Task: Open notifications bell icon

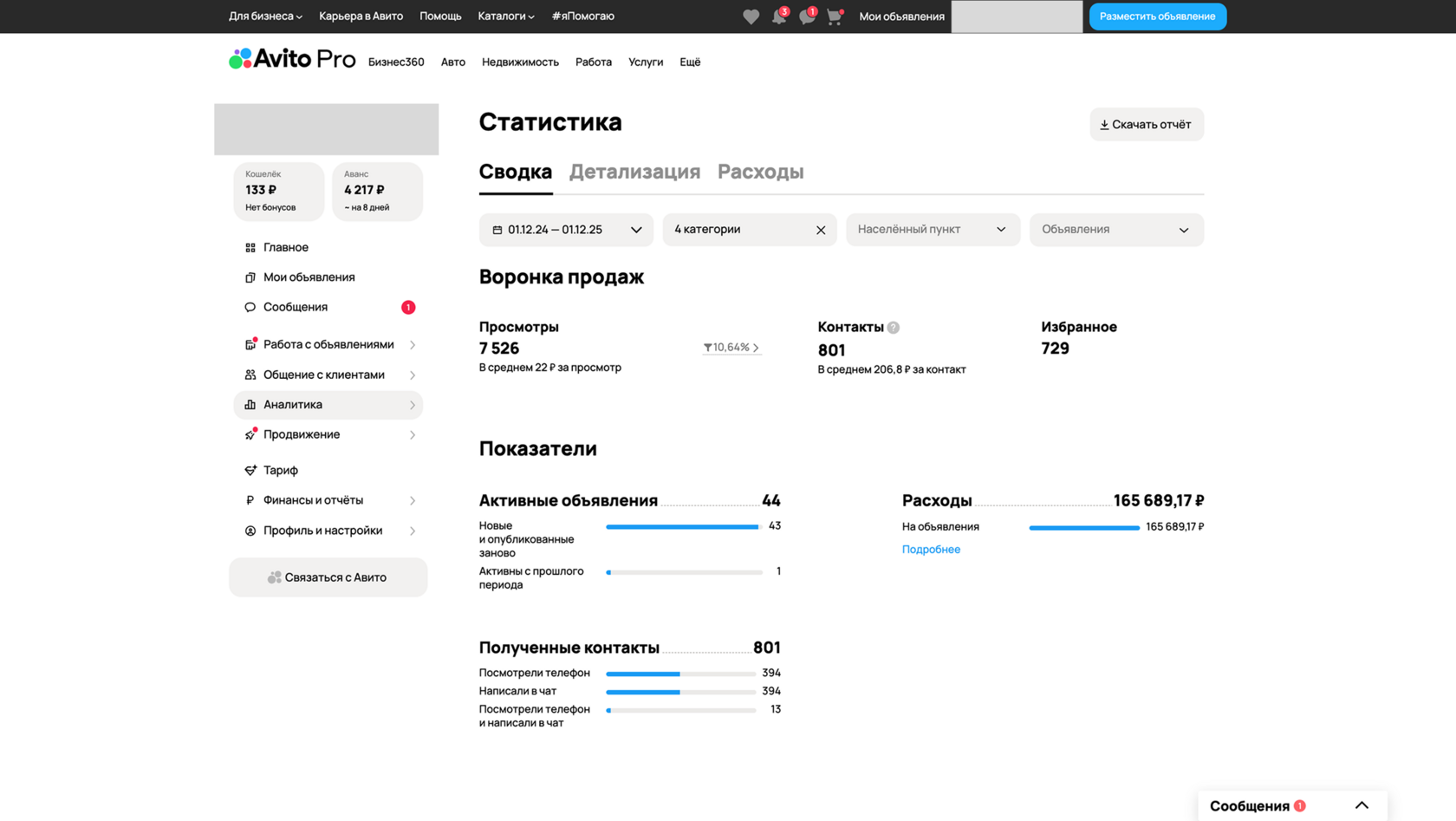Action: [x=779, y=16]
